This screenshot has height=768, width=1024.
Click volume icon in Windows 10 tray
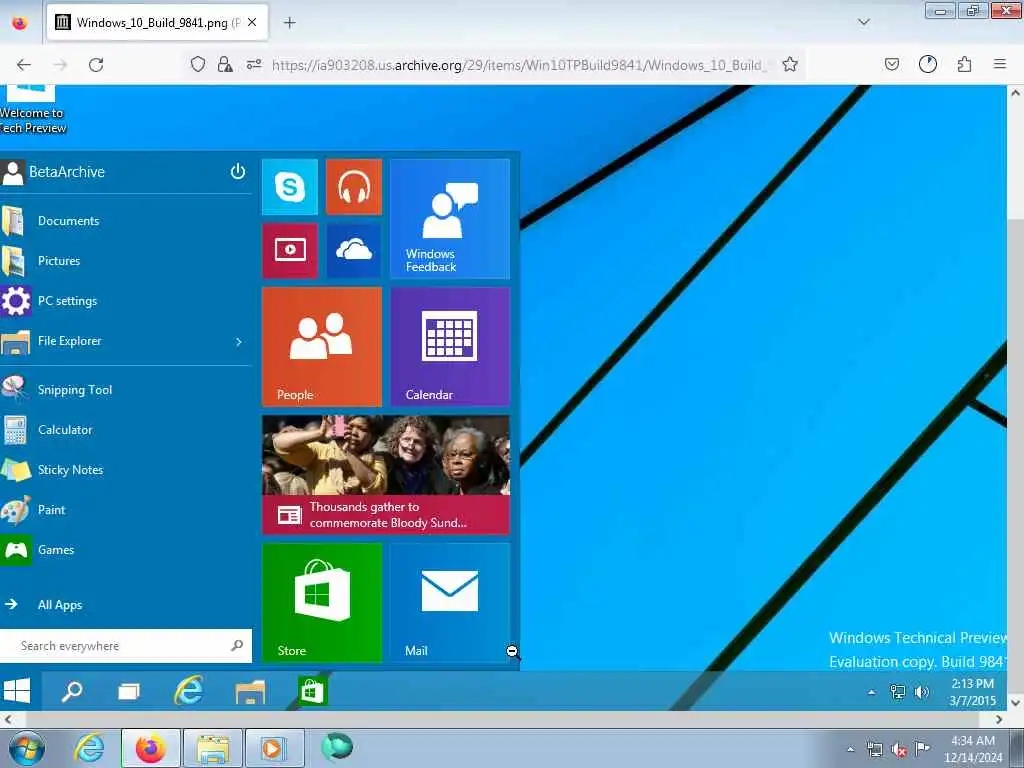click(921, 692)
